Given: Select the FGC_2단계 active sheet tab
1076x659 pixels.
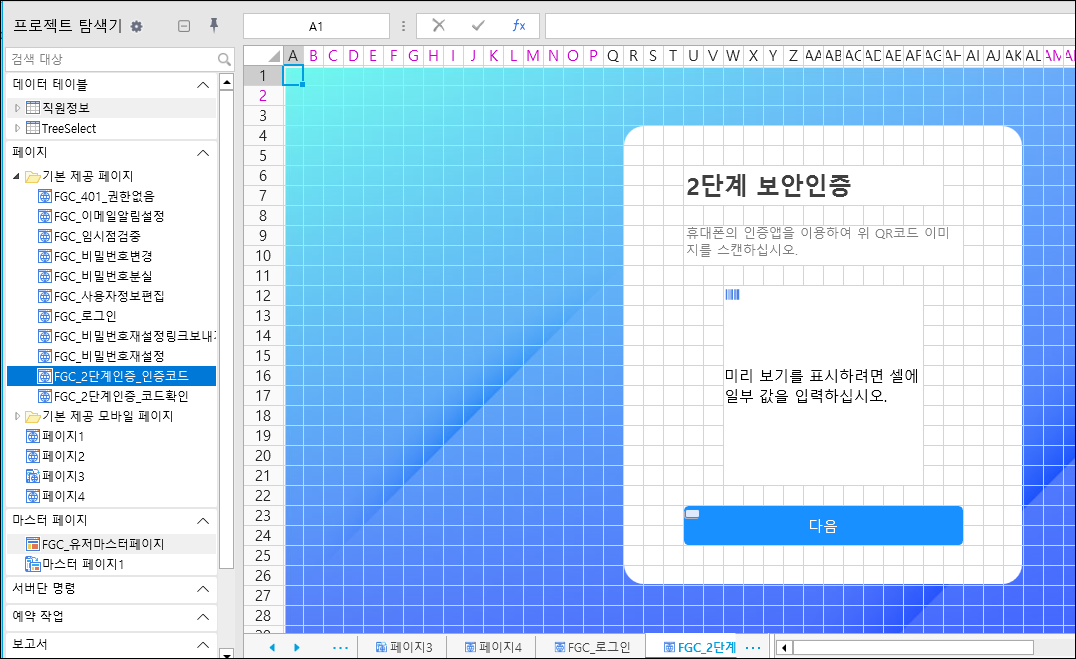Looking at the screenshot, I should tap(699, 647).
